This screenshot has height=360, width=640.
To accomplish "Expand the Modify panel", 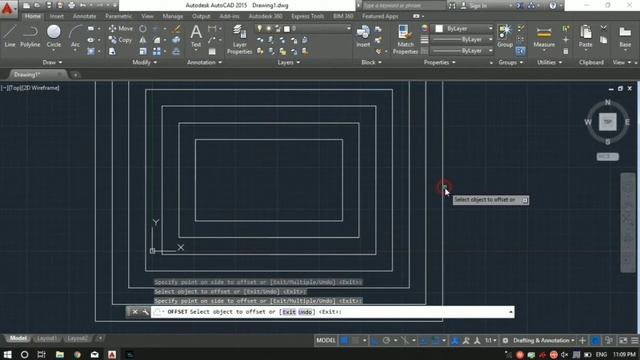I will 144,62.
